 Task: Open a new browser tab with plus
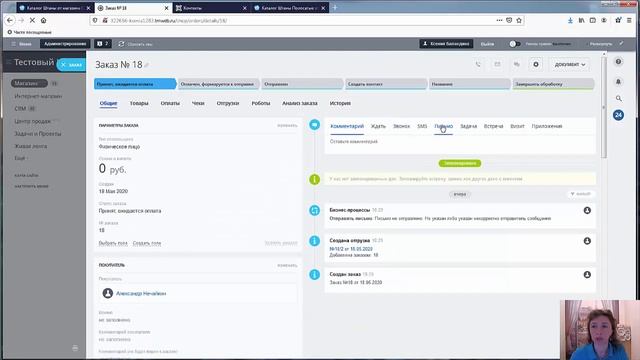tap(335, 7)
